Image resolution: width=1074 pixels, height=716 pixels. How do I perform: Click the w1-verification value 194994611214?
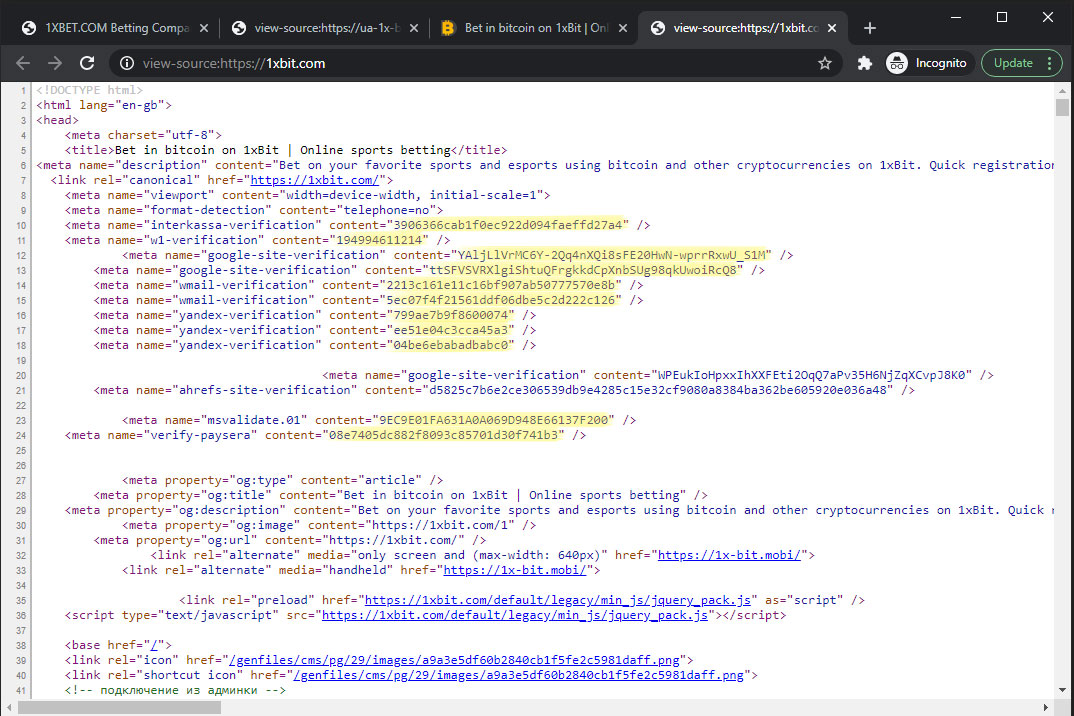(379, 240)
